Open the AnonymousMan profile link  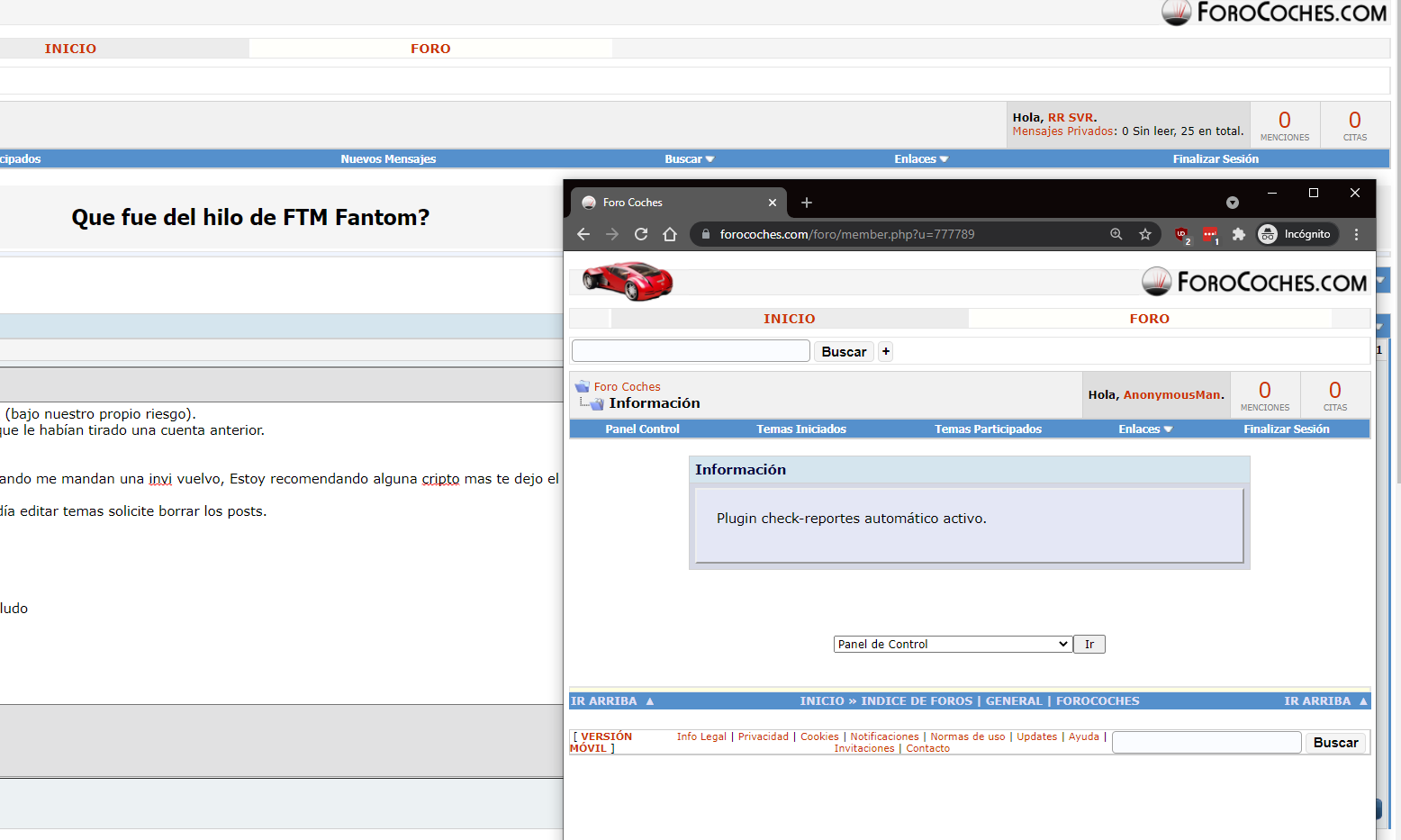tap(1171, 395)
